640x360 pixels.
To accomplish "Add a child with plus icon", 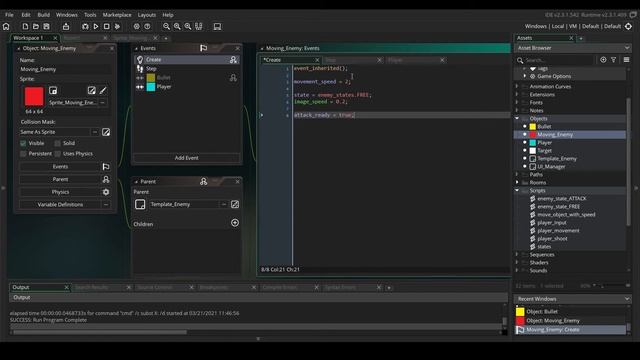I will (x=235, y=223).
